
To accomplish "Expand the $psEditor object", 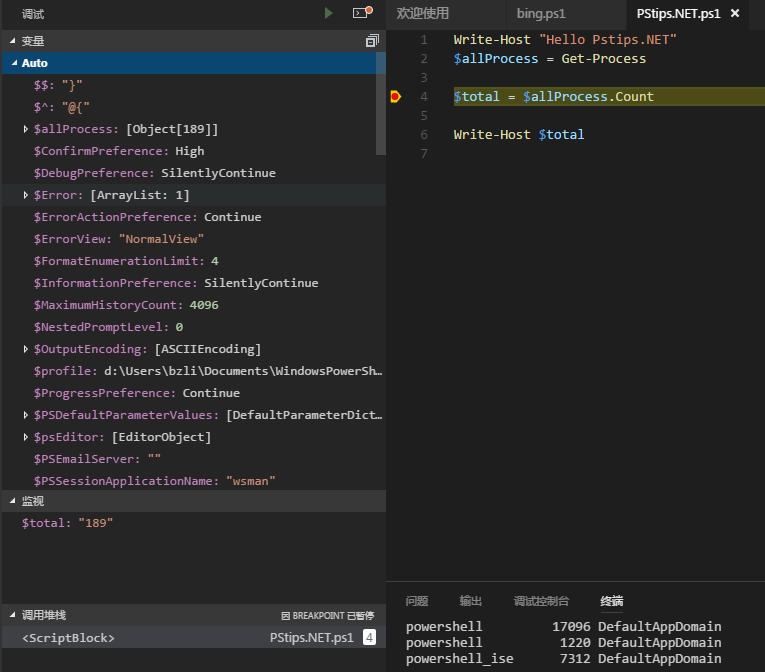I will click(x=25, y=437).
